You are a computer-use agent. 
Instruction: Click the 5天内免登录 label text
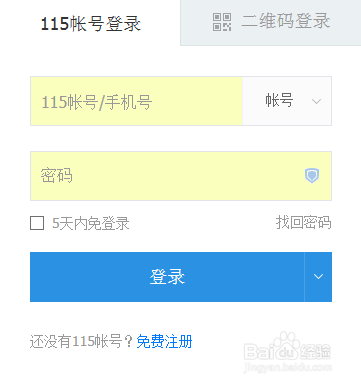91,223
